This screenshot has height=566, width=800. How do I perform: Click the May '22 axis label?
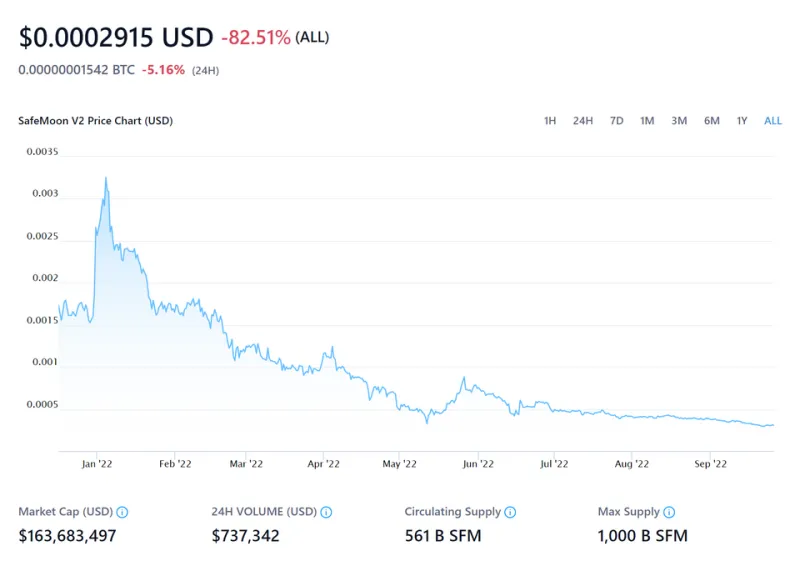[399, 464]
